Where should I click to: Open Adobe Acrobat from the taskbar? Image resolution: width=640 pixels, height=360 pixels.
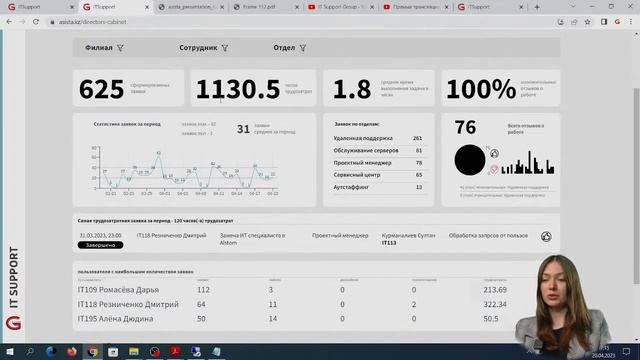[176, 351]
